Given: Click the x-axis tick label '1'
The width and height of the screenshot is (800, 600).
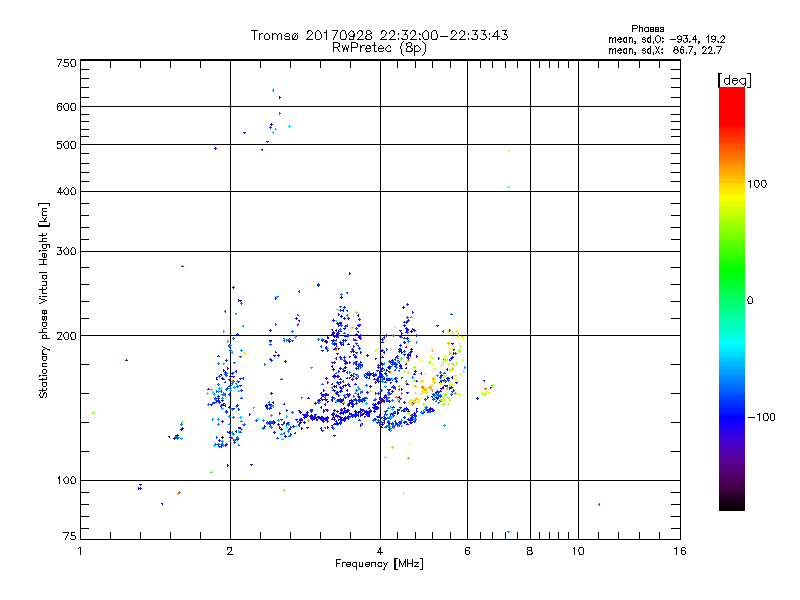Looking at the screenshot, I should click(80, 551).
